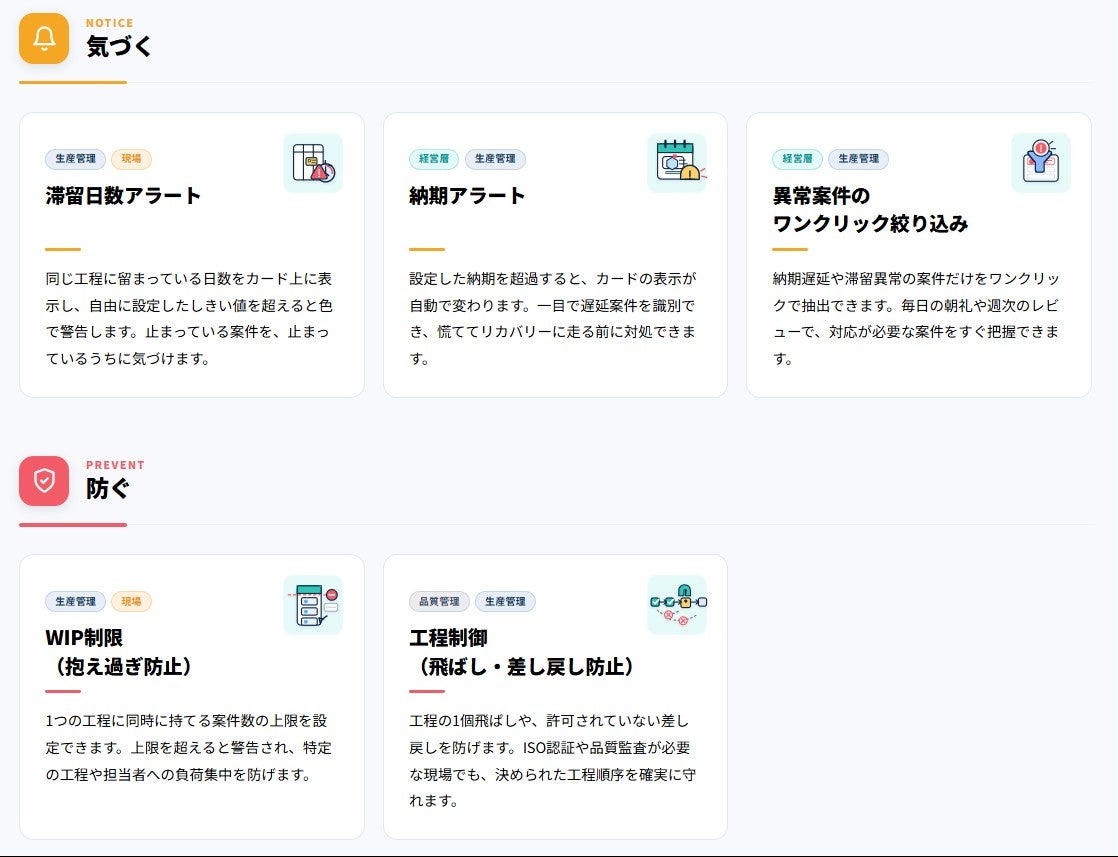The image size is (1118, 857).
Task: Click the 異常案件 funnel filter icon
Action: (1040, 163)
